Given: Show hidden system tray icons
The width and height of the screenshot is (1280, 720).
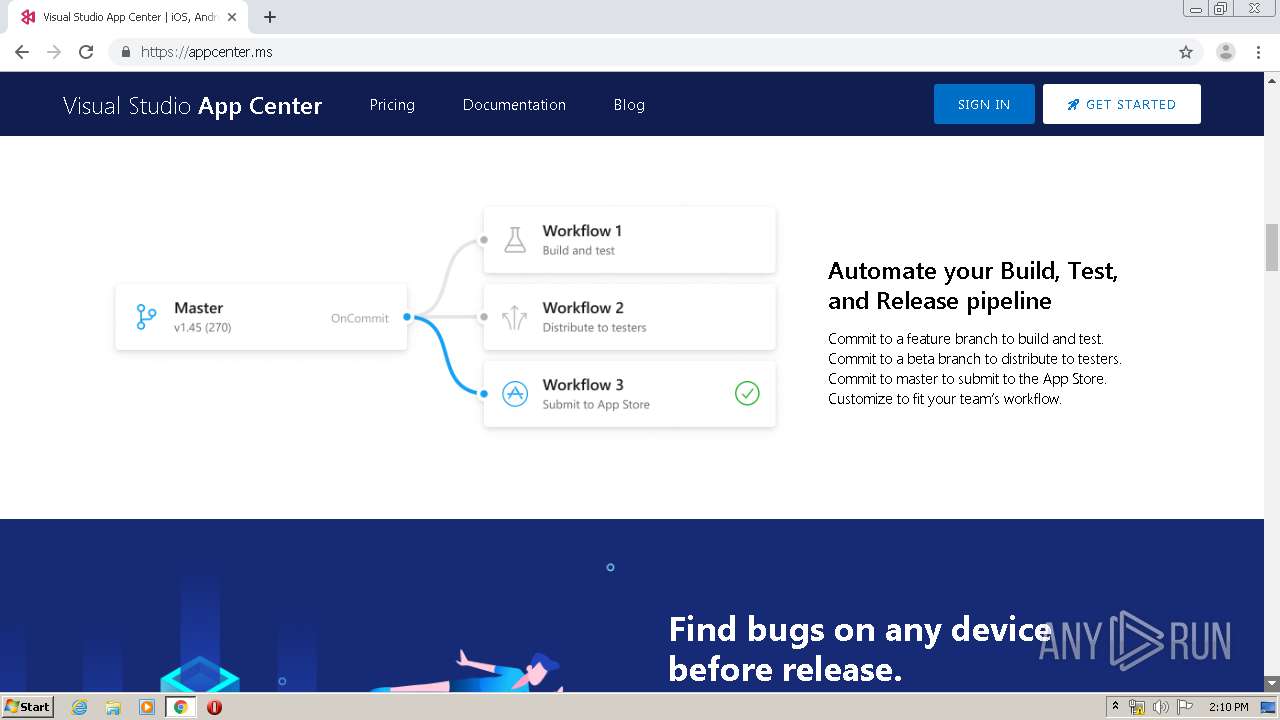Looking at the screenshot, I should (1115, 707).
